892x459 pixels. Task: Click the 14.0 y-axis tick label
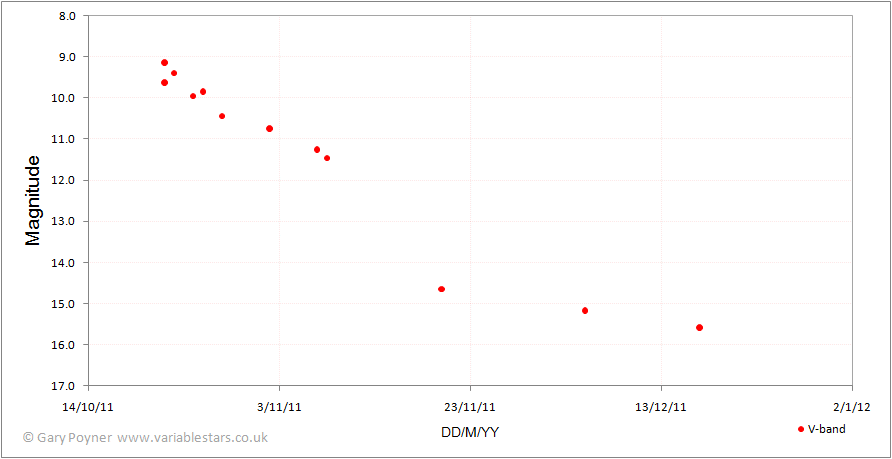(64, 263)
